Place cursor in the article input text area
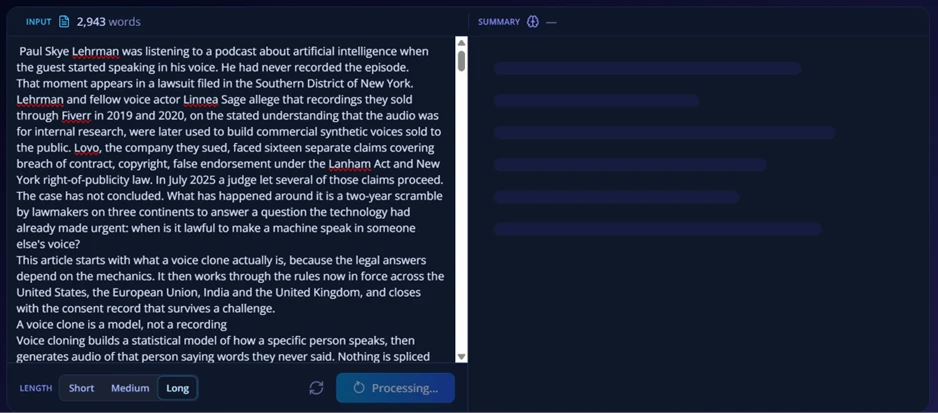938x413 pixels. (230, 199)
